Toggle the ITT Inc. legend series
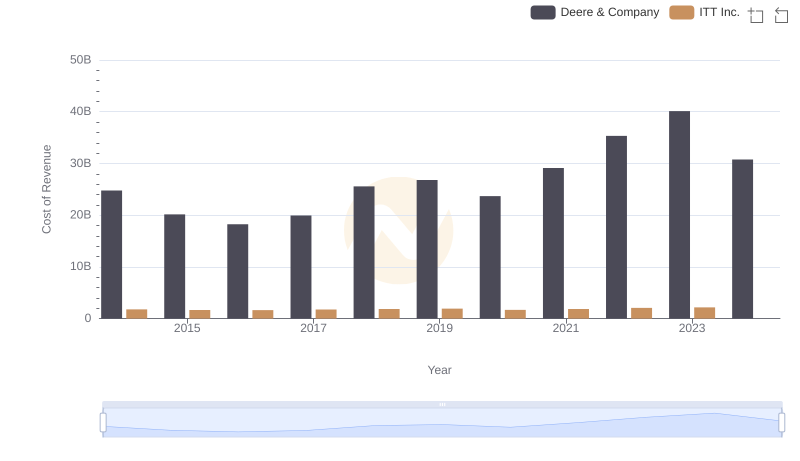The image size is (800, 461). pos(705,12)
